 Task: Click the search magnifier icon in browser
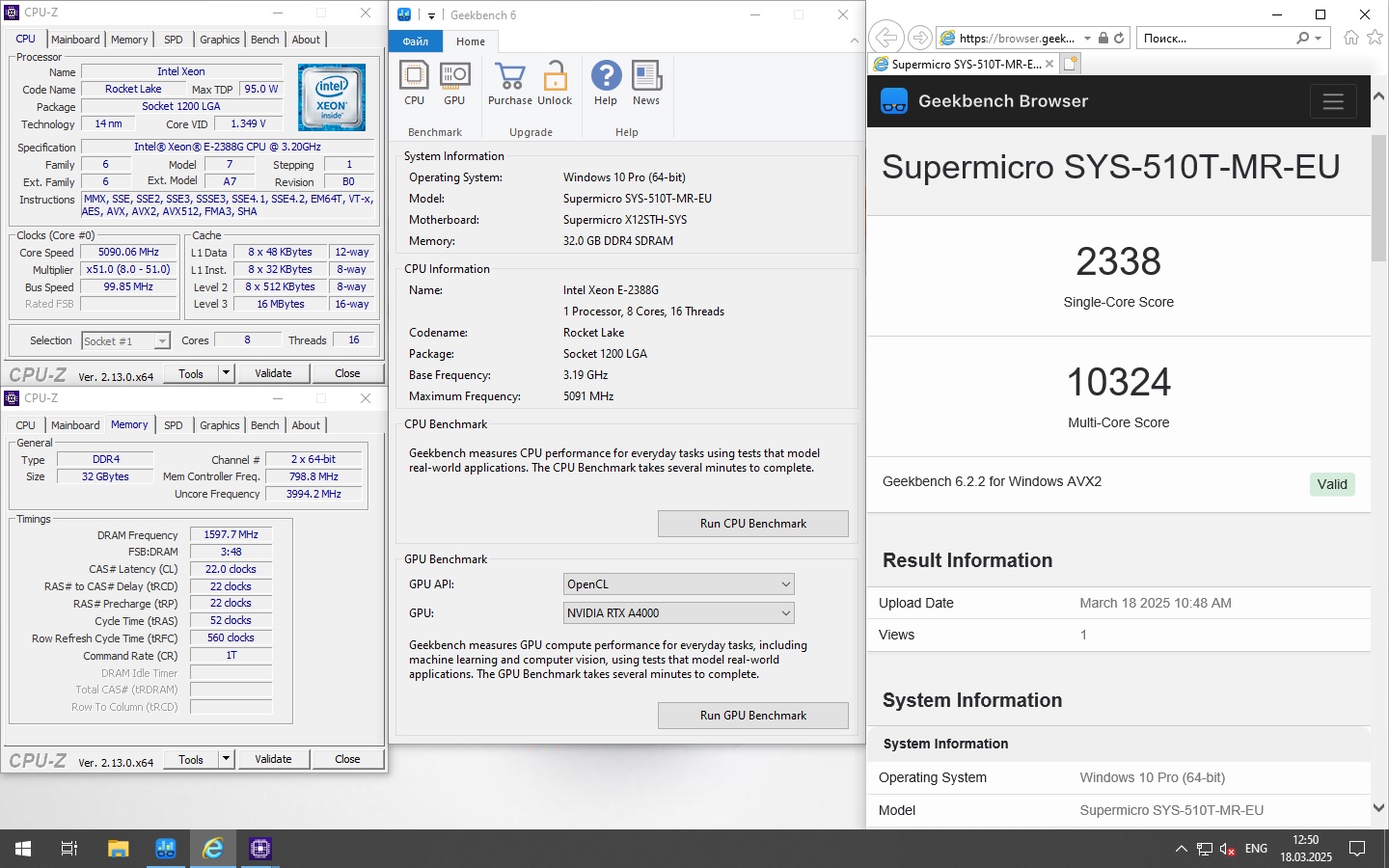[x=1303, y=38]
